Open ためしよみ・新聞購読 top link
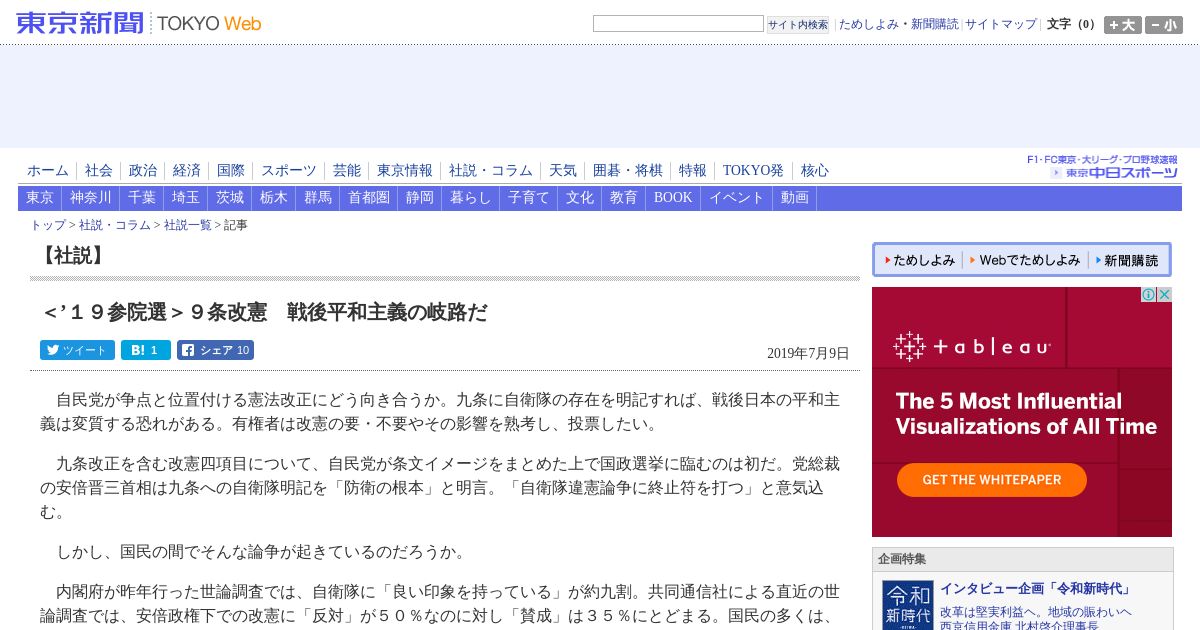Image resolution: width=1200 pixels, height=630 pixels. click(x=898, y=24)
